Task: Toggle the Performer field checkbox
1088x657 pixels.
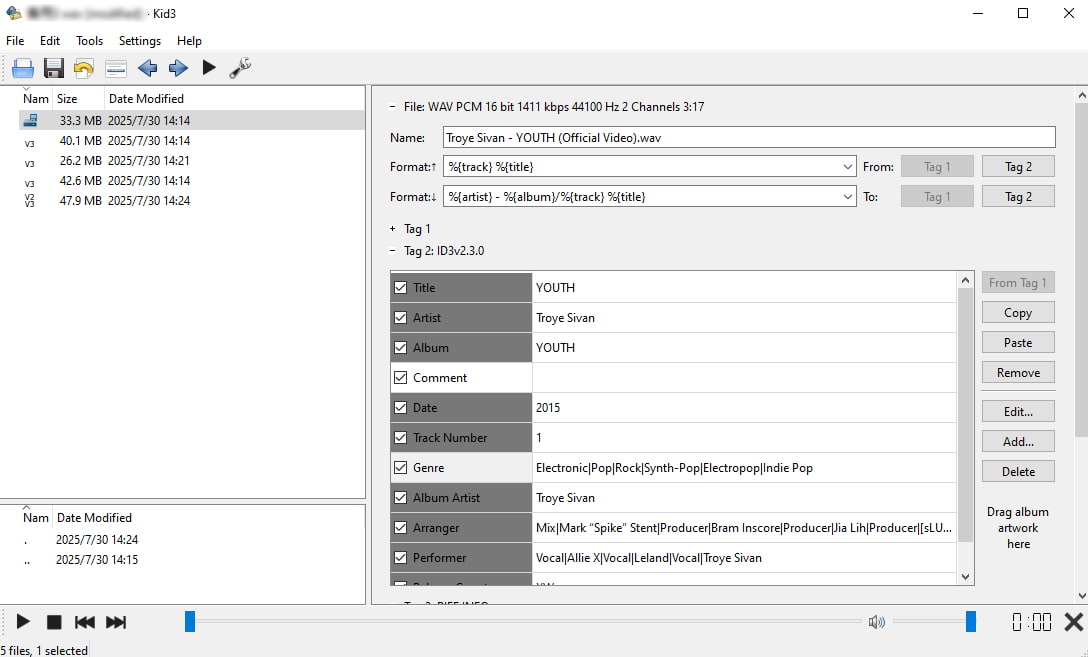Action: (400, 557)
